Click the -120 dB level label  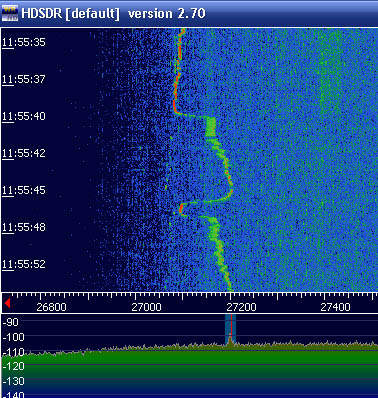(x=13, y=366)
